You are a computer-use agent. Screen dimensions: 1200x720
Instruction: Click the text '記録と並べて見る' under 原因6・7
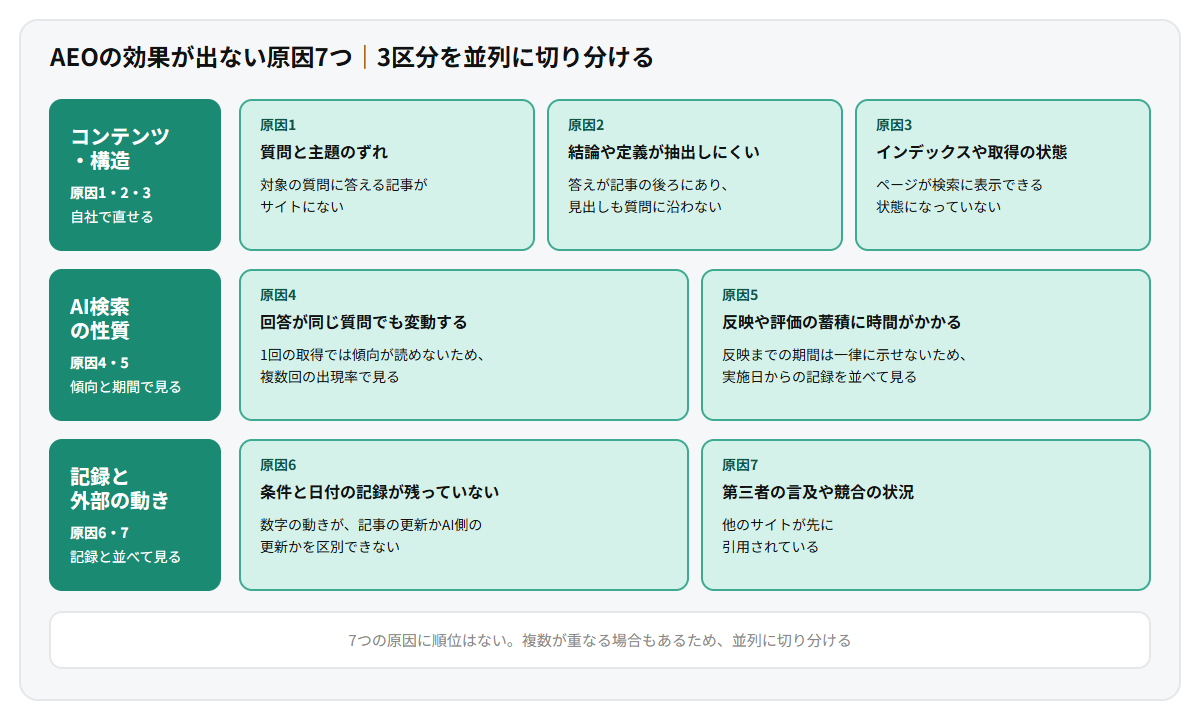coord(126,556)
